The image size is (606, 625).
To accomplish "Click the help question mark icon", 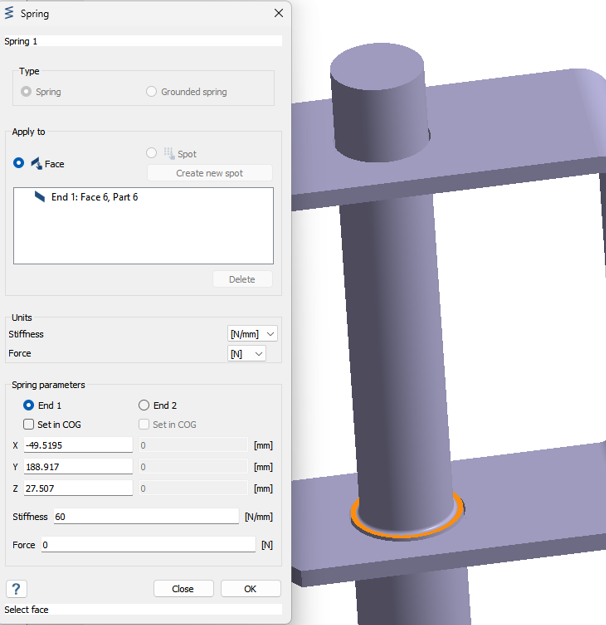I will tap(16, 589).
